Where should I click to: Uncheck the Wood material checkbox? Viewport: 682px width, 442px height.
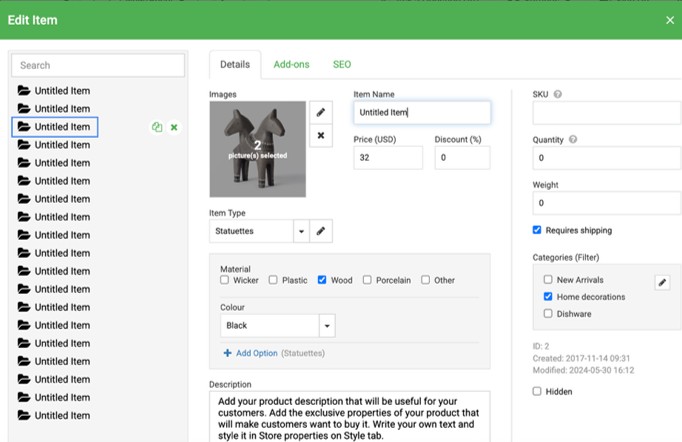[322, 281]
